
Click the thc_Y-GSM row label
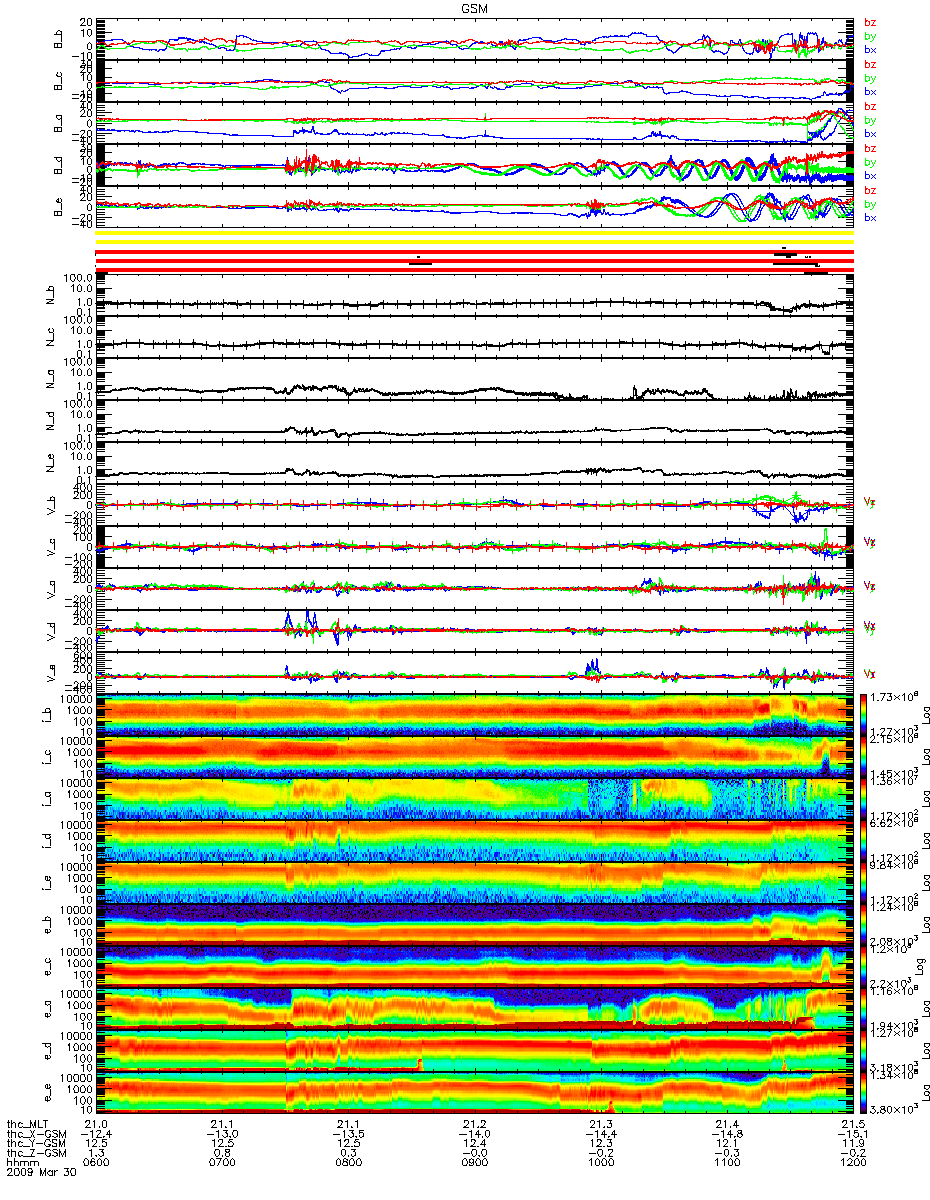pyautogui.click(x=34, y=1143)
